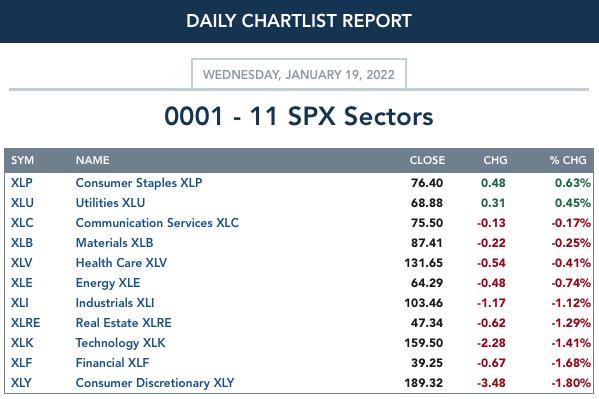599x399 pixels.
Task: Open Consumer Discretionary XLY link
Action: [155, 383]
